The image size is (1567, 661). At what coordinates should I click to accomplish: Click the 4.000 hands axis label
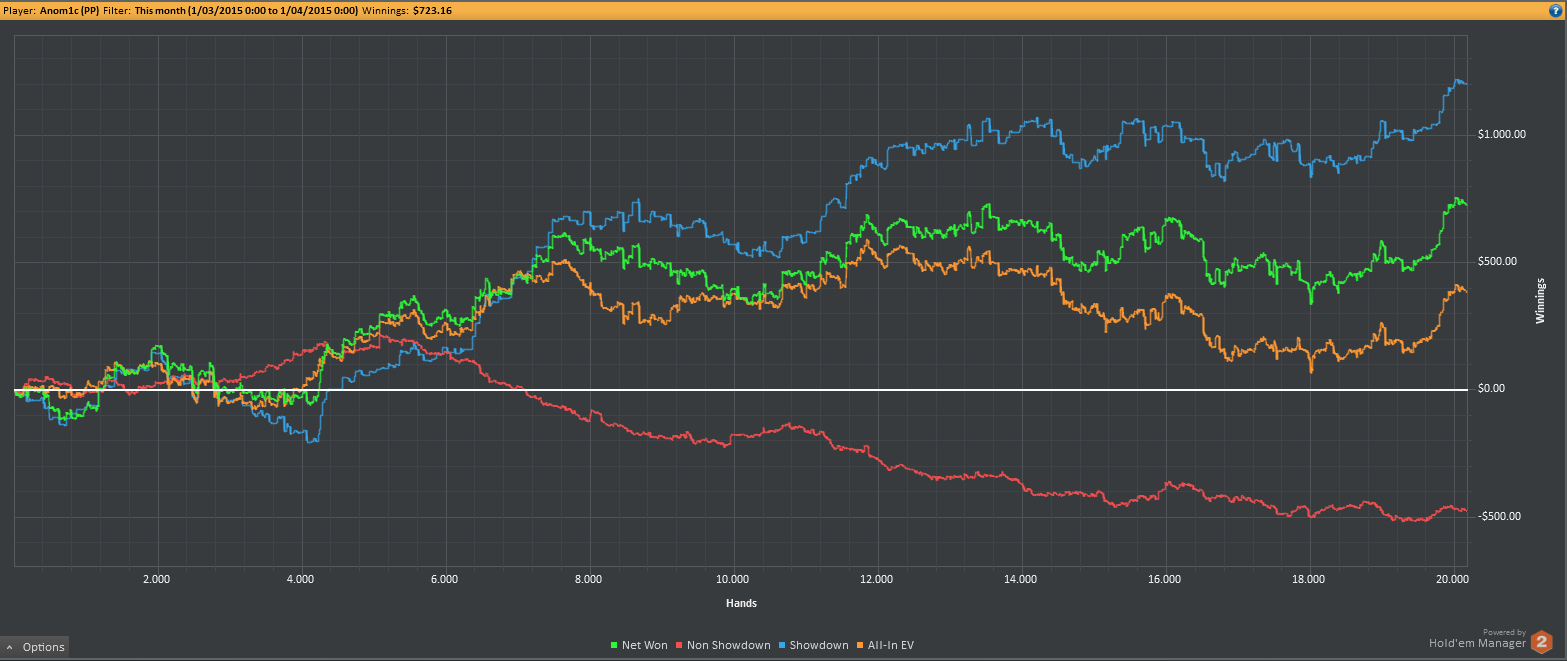click(300, 579)
